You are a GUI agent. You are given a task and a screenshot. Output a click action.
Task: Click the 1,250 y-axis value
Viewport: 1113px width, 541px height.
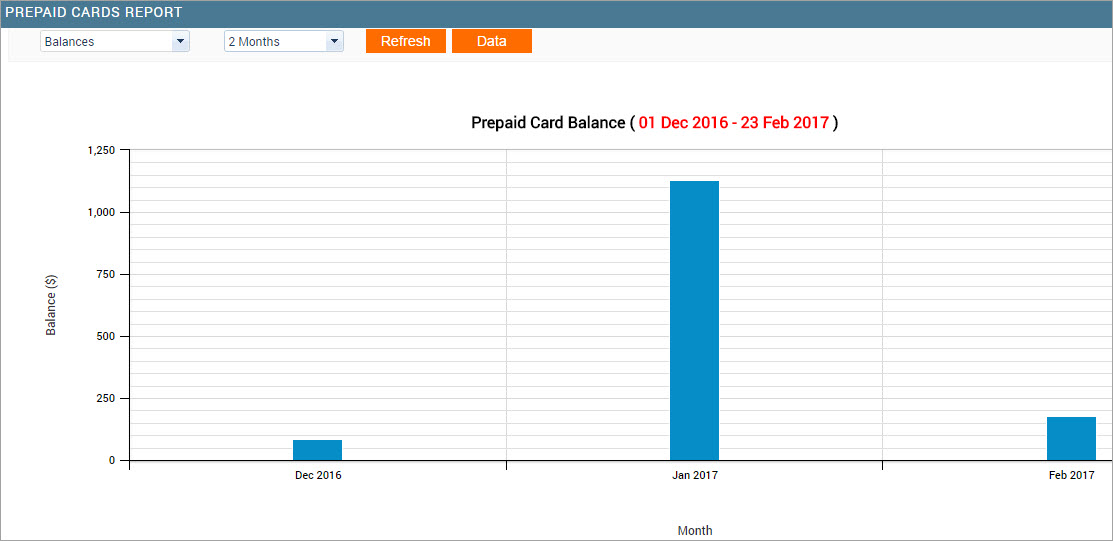click(101, 151)
